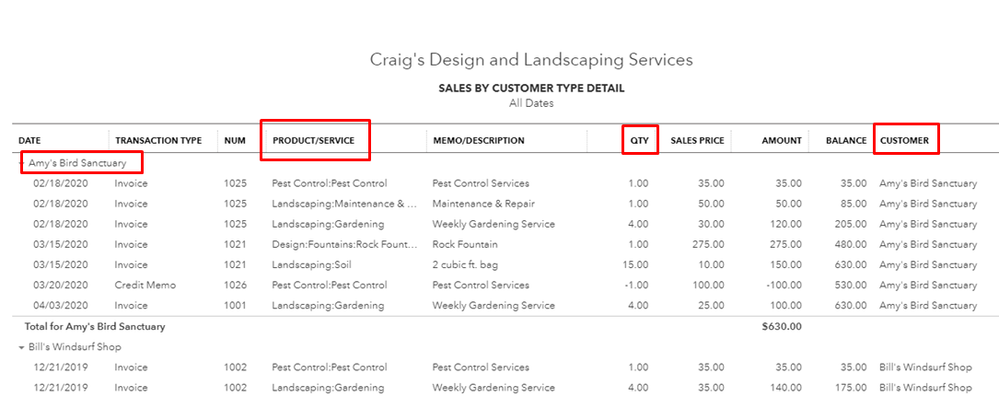Click the 50.00 sales price cell
This screenshot has height=410, width=999.
click(712, 204)
